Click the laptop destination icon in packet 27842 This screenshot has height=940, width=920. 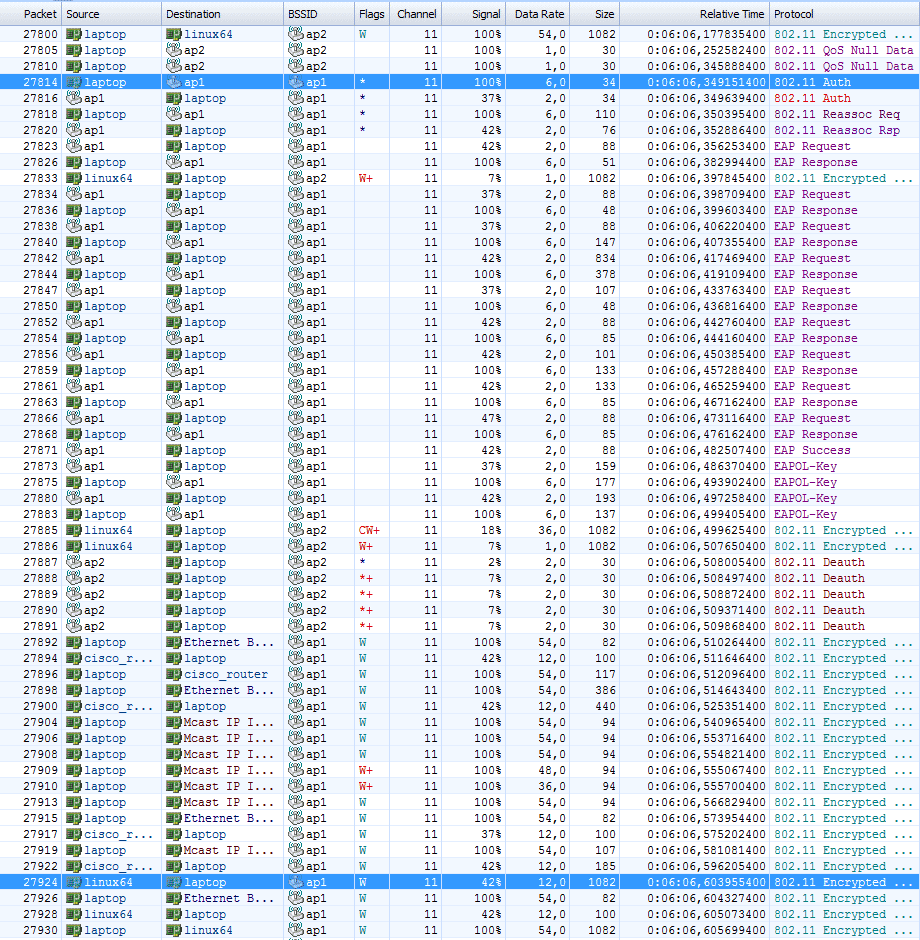(x=174, y=258)
